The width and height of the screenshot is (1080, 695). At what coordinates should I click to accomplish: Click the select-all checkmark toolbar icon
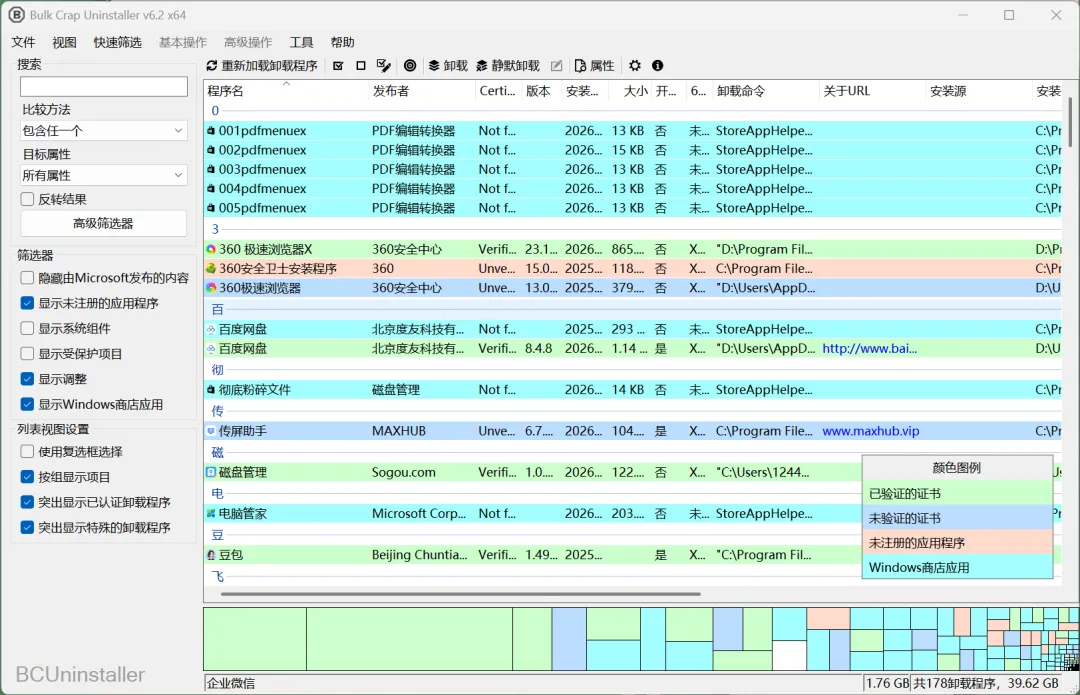[338, 65]
